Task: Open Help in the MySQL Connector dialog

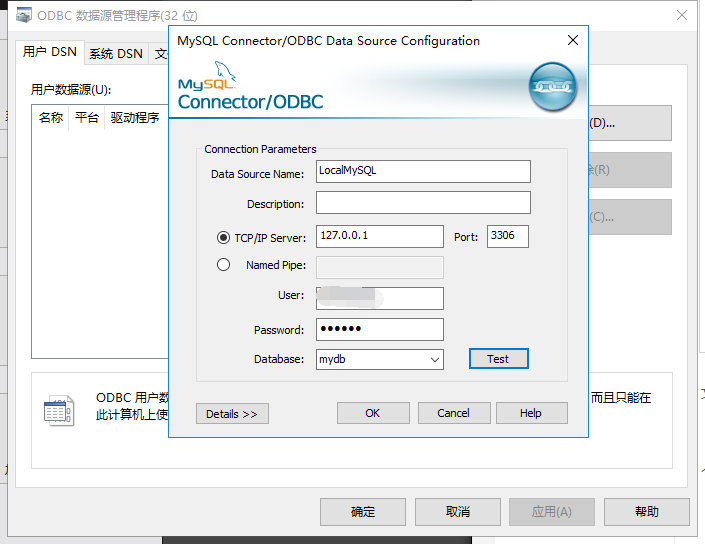Action: [x=531, y=413]
